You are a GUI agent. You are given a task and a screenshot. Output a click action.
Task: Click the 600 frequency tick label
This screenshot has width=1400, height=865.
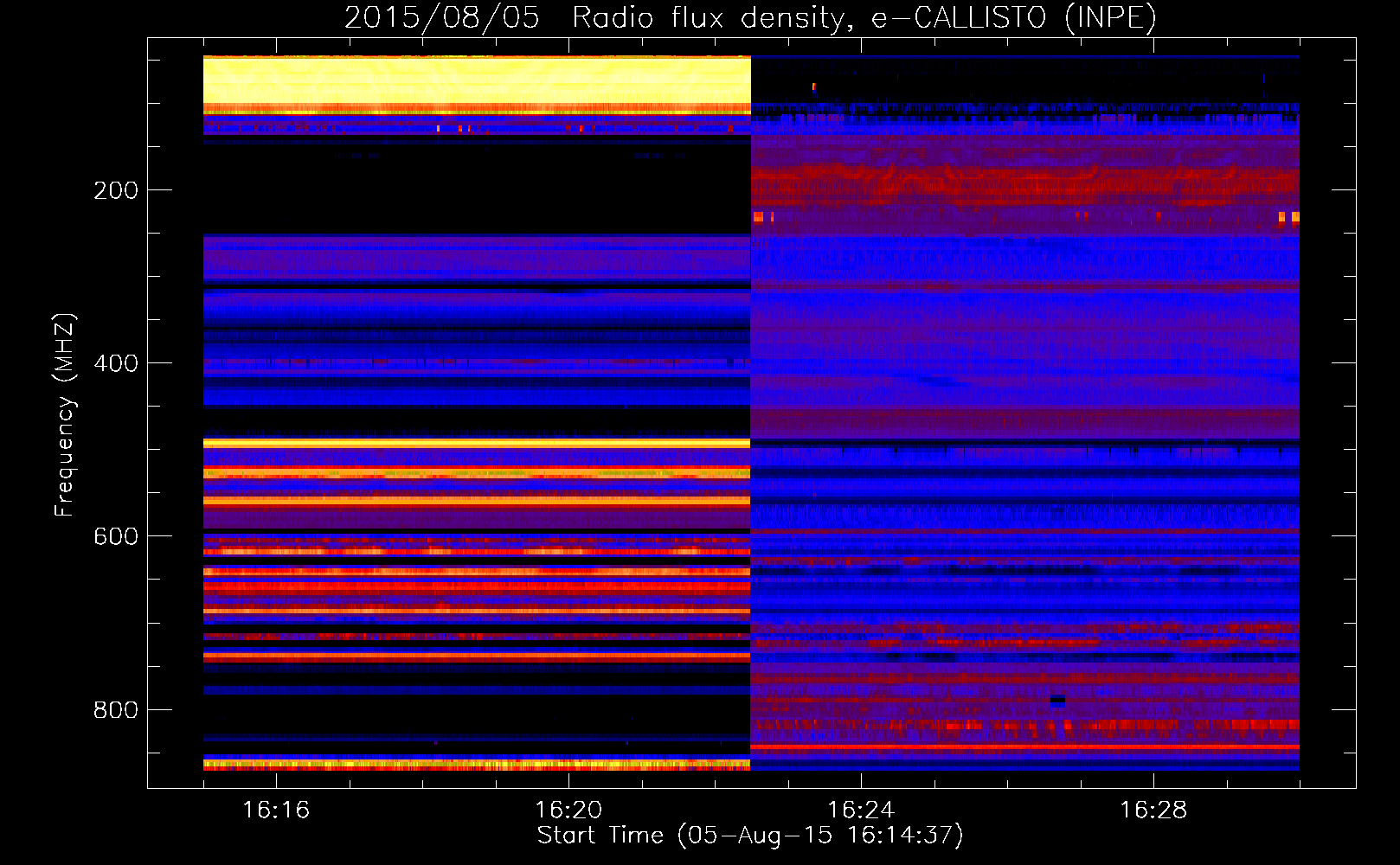point(116,536)
